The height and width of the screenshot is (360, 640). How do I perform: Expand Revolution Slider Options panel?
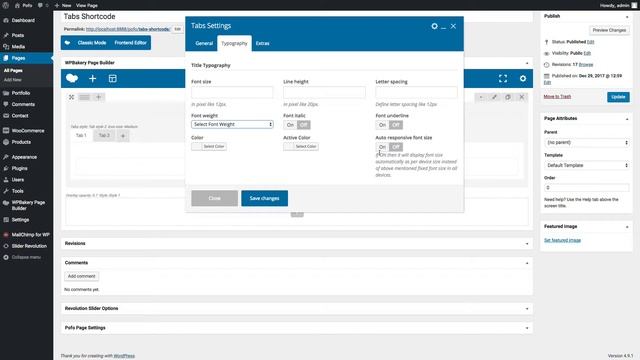click(527, 309)
